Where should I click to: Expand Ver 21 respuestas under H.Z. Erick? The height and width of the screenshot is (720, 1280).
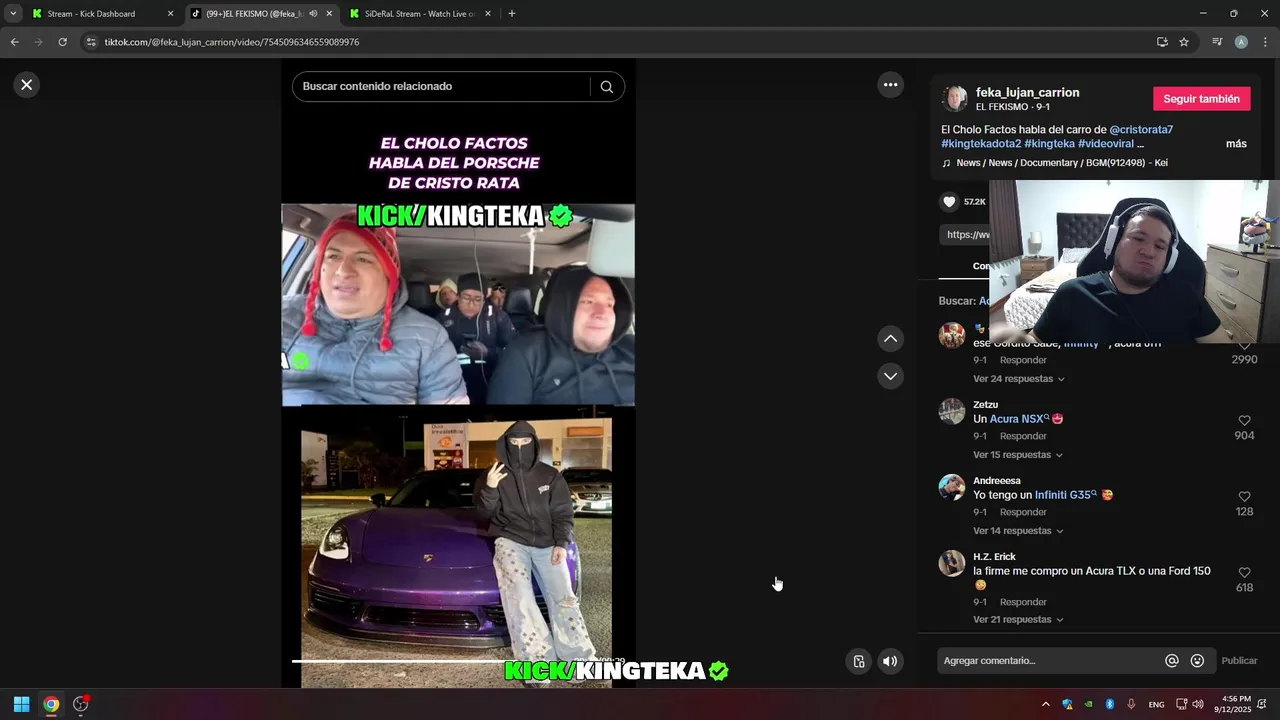click(1018, 620)
